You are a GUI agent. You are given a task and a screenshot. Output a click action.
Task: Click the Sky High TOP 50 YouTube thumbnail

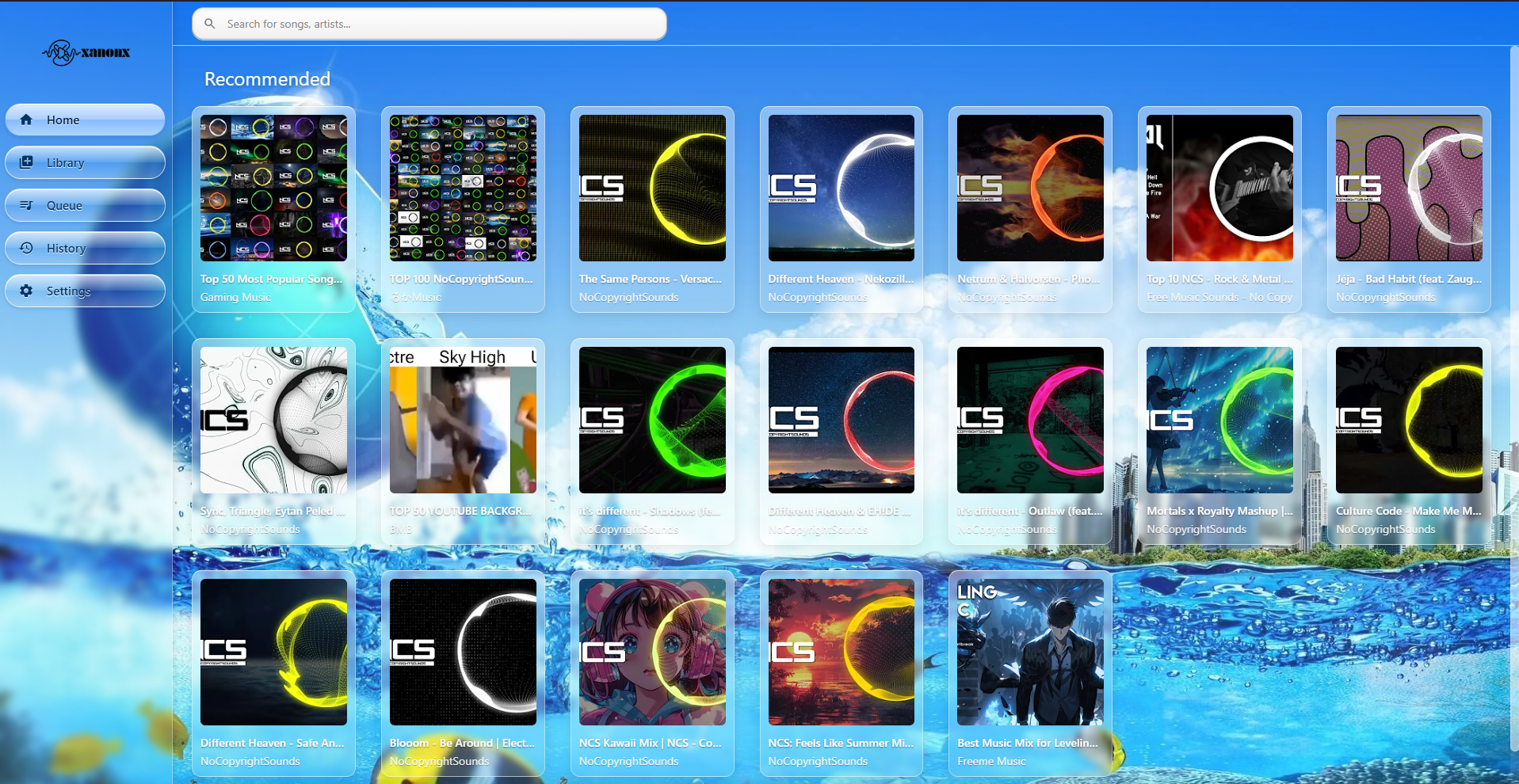coord(463,420)
